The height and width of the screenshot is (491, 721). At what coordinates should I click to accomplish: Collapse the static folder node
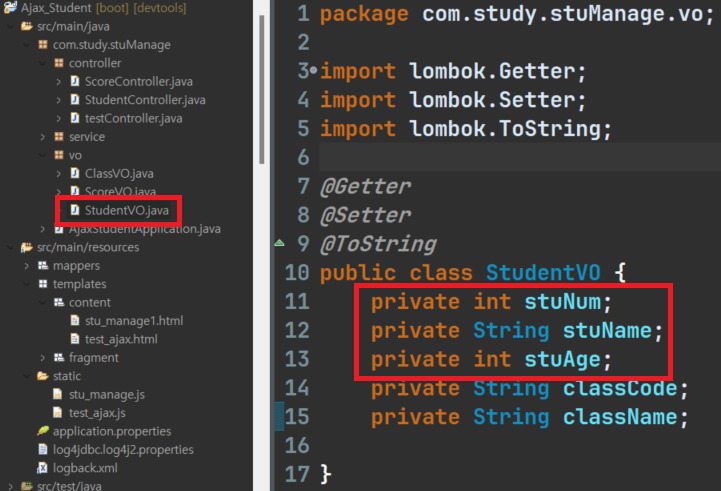(x=27, y=376)
